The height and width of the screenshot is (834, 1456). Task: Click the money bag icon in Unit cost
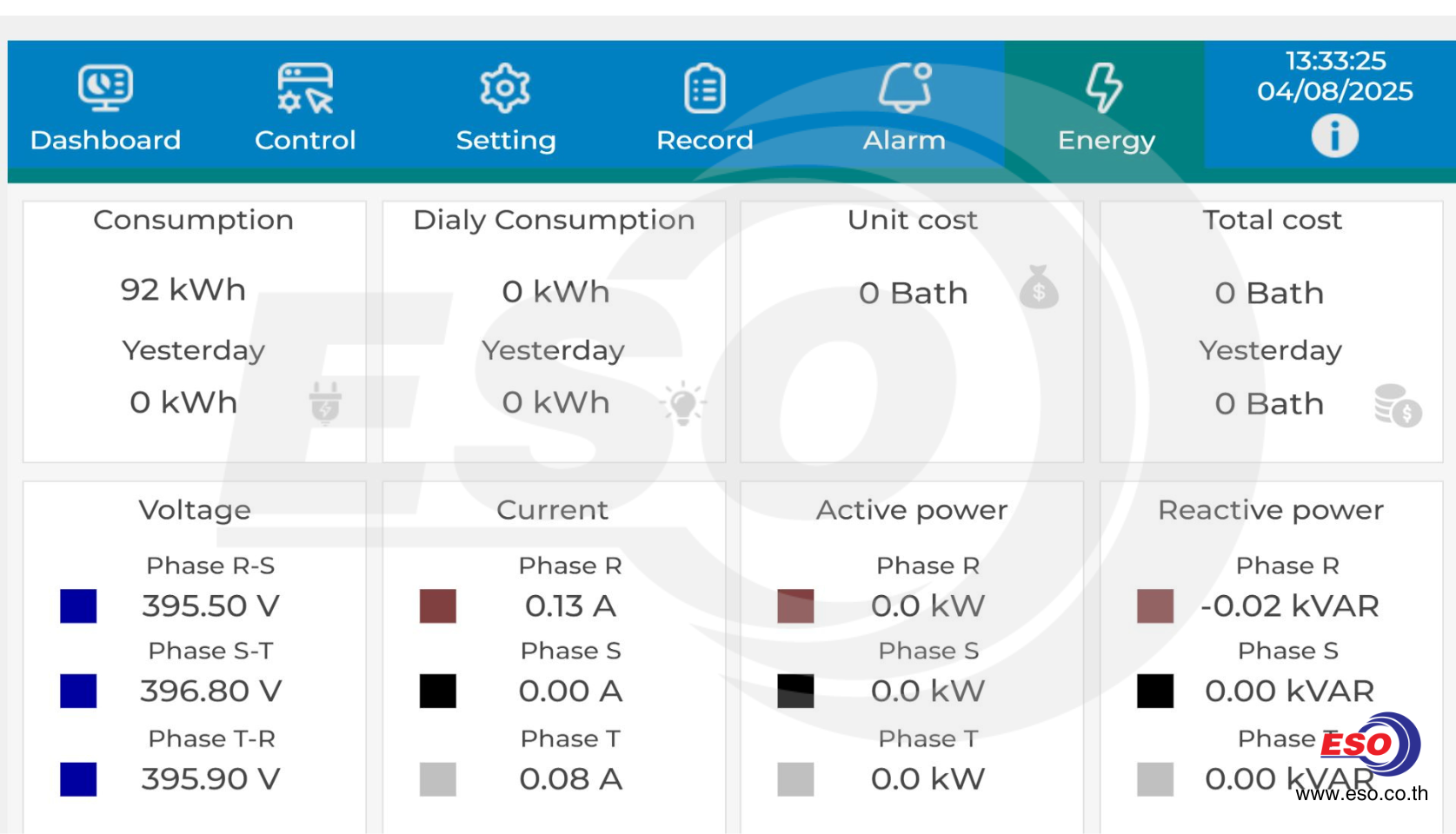pyautogui.click(x=1039, y=288)
